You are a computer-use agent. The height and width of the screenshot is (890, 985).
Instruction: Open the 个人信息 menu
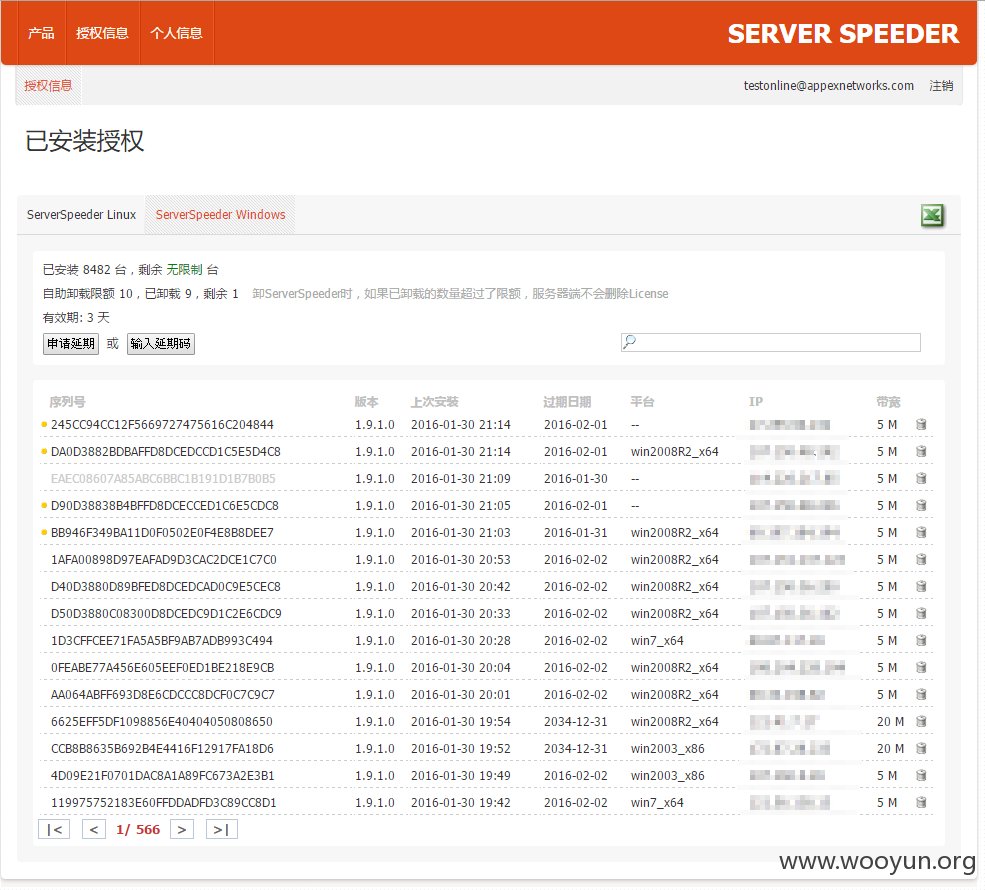click(x=177, y=33)
